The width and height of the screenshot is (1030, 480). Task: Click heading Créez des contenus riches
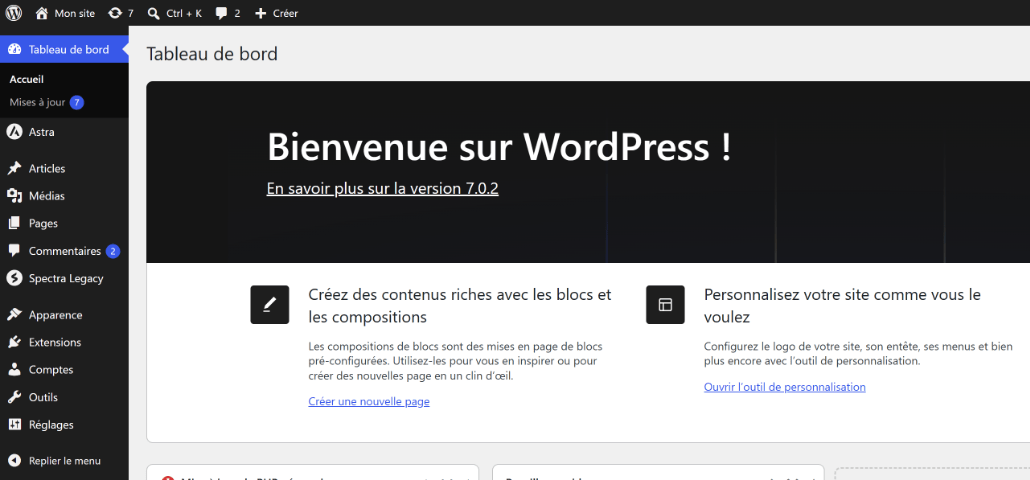tap(460, 305)
